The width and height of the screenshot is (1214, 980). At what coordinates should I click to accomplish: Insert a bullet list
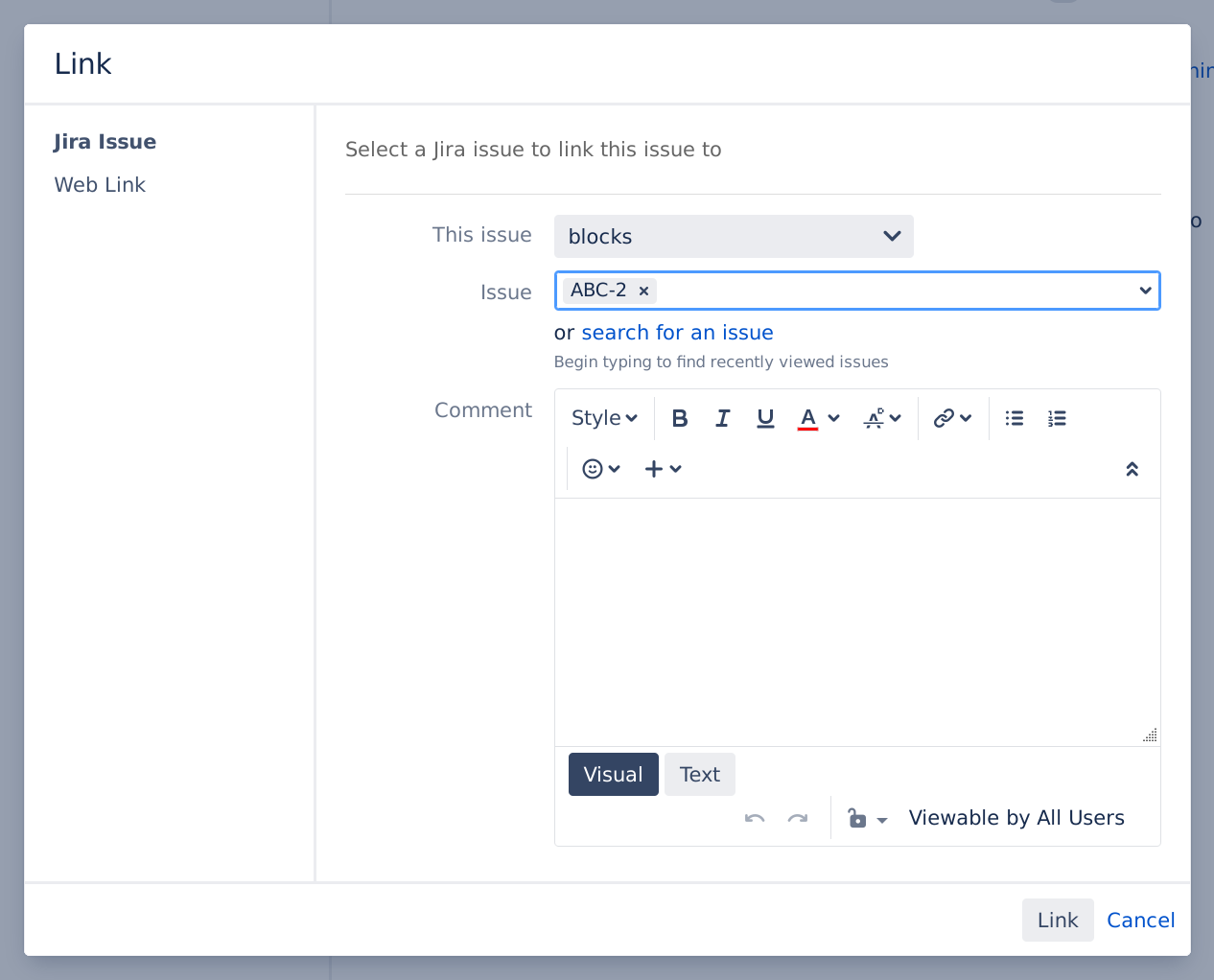[x=1015, y=418]
